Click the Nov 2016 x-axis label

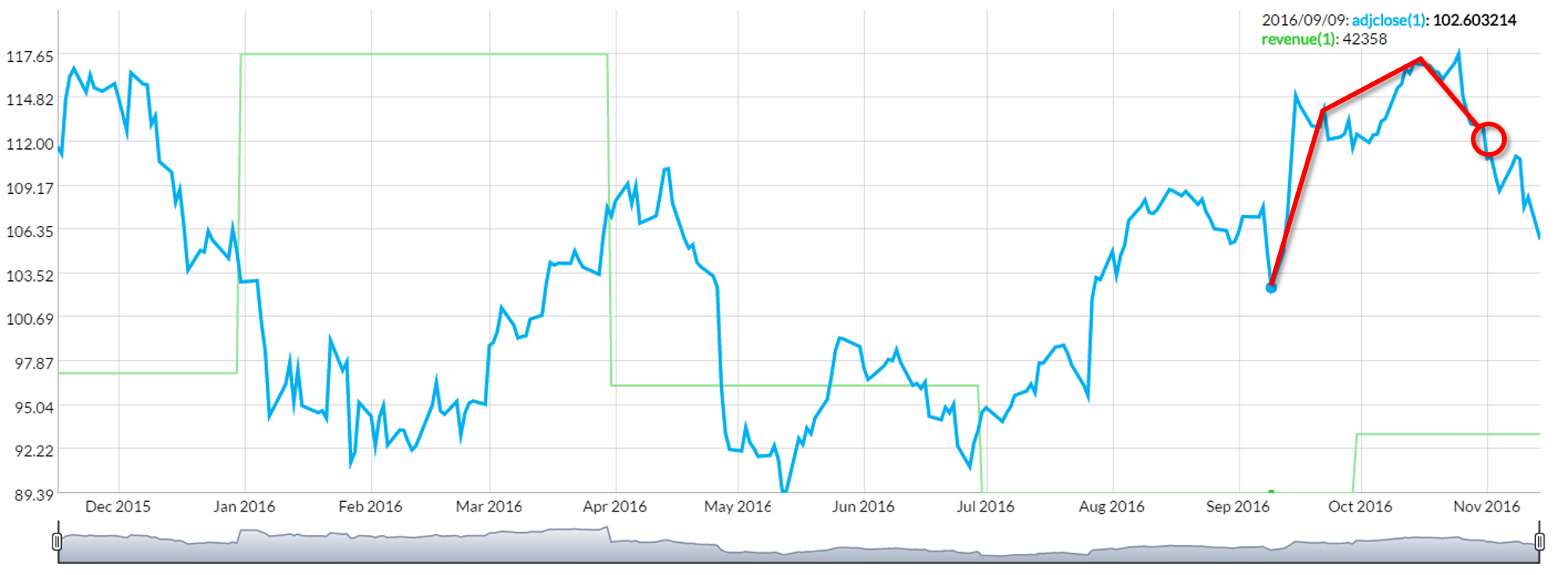[x=1486, y=507]
